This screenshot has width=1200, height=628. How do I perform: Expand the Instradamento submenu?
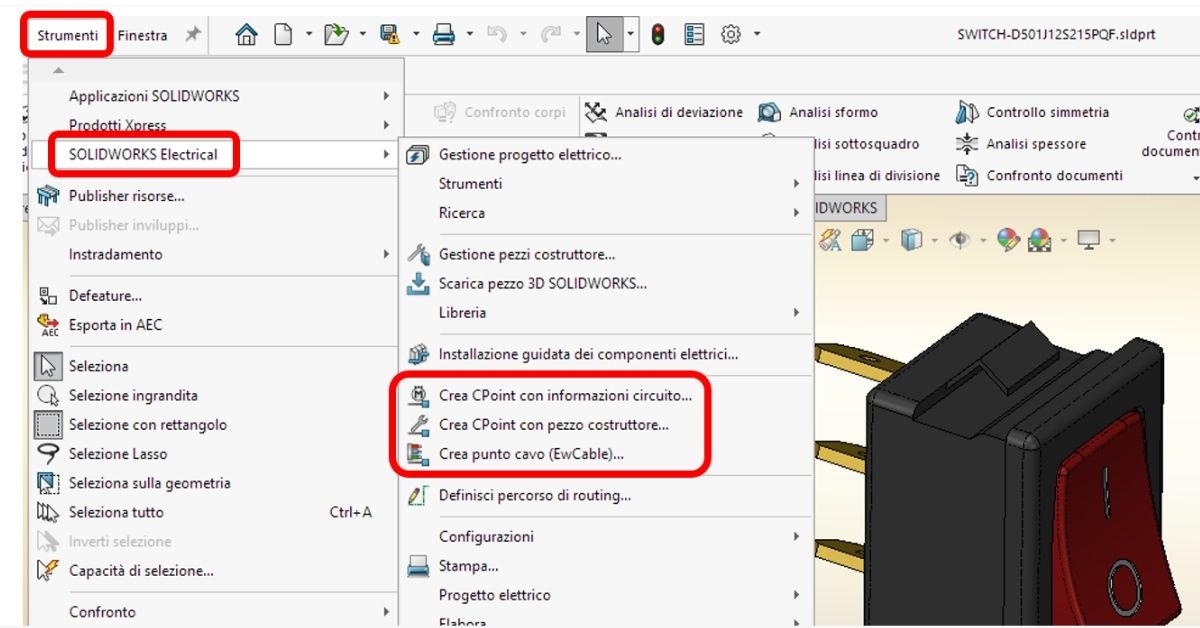[x=115, y=255]
